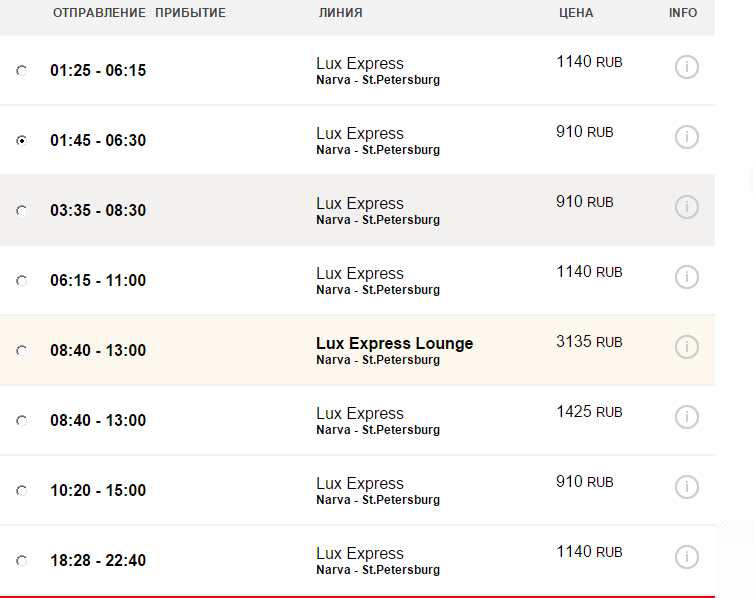Image resolution: width=753 pixels, height=598 pixels.
Task: Open info for the Lux Express Lounge trip
Action: click(x=687, y=347)
